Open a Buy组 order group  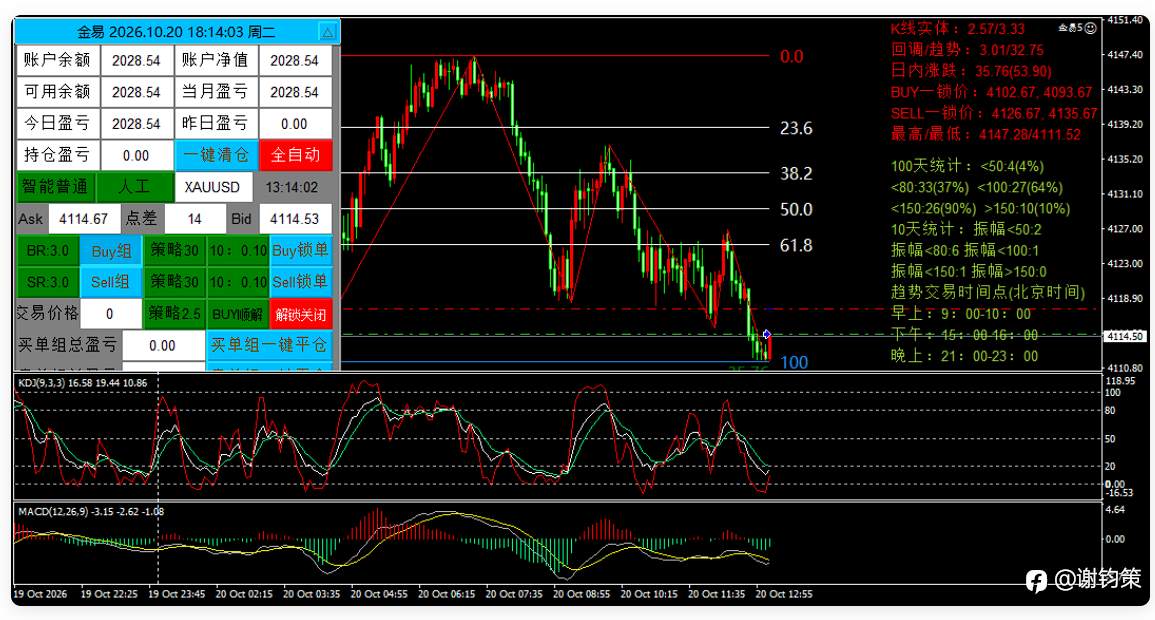(x=111, y=250)
